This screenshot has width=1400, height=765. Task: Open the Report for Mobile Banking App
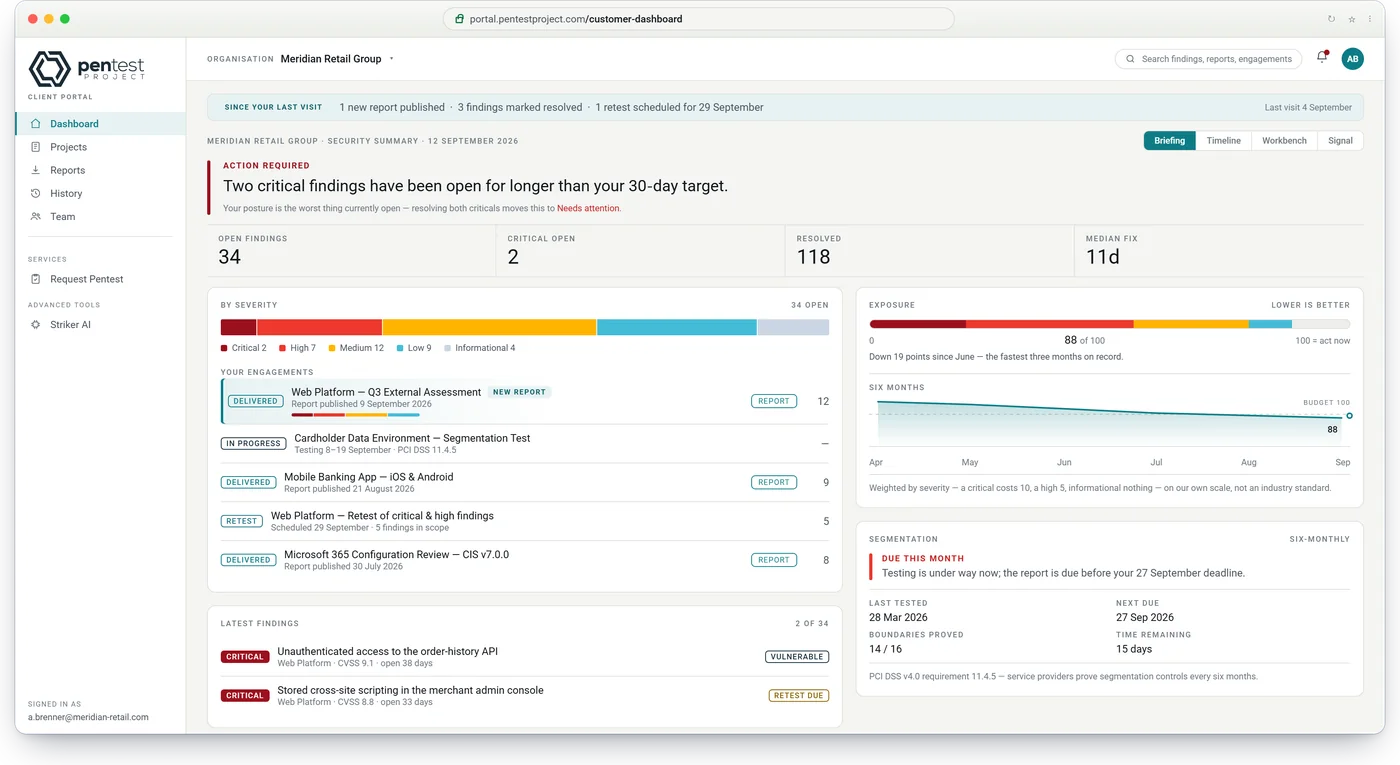pyautogui.click(x=774, y=482)
